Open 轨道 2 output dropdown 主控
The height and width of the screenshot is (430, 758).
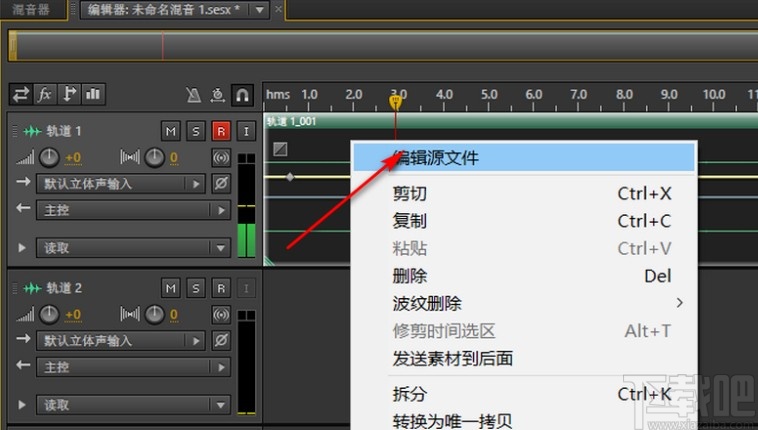[x=133, y=367]
